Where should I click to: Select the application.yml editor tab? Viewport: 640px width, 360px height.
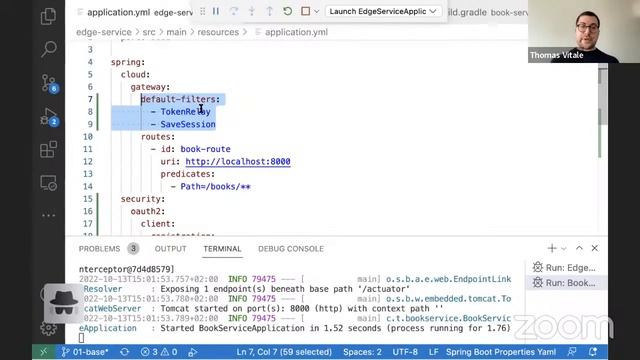(135, 12)
